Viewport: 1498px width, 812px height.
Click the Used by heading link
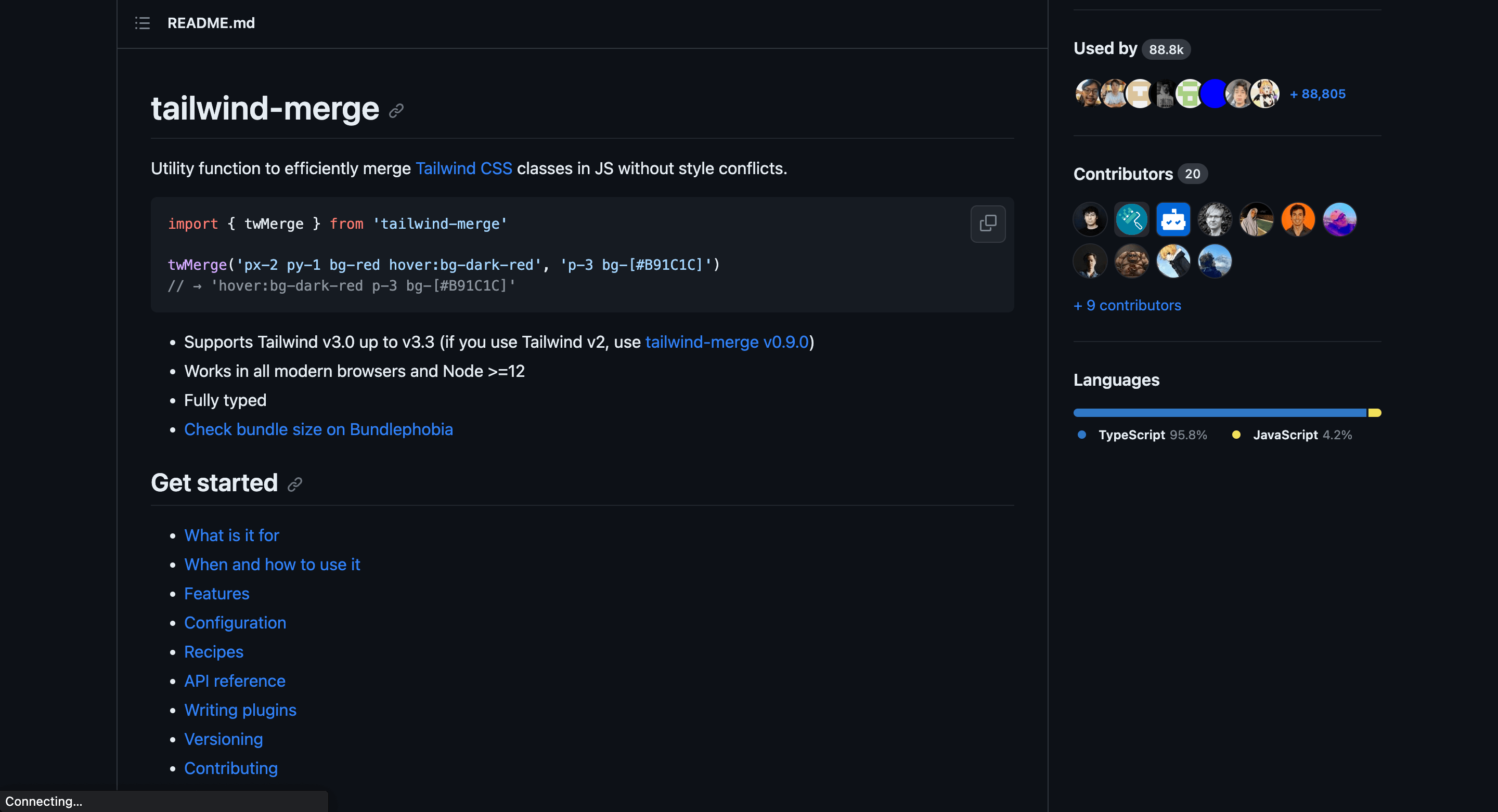(1105, 49)
